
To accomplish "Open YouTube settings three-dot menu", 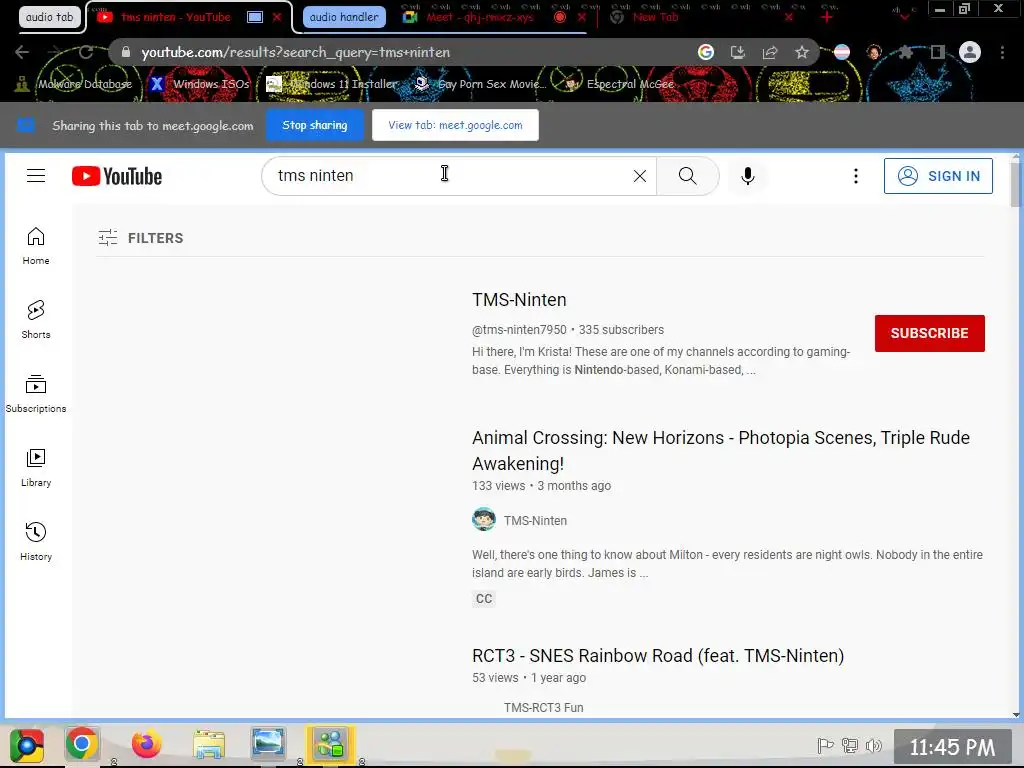I will pyautogui.click(x=856, y=176).
